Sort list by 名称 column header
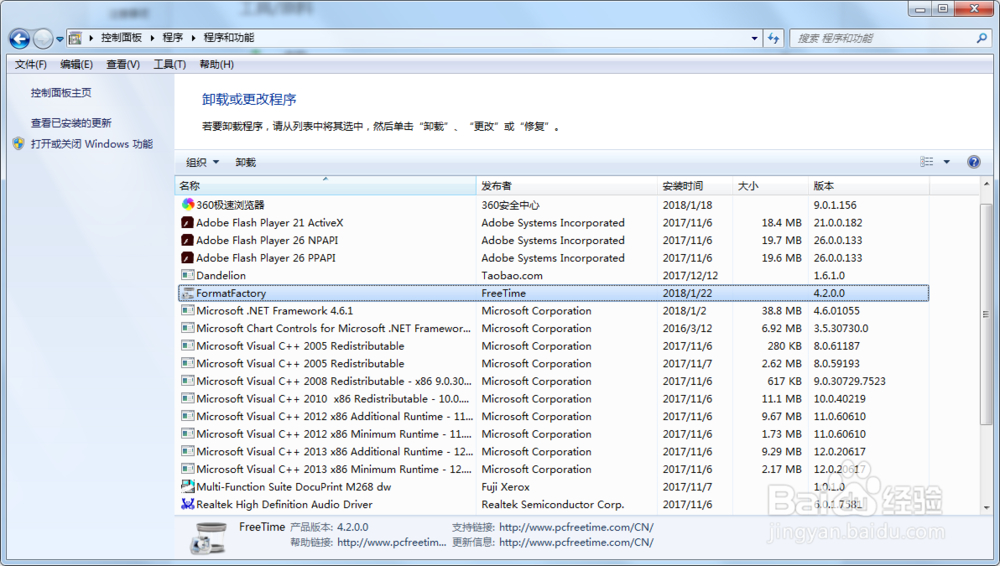Viewport: 1000px width, 566px height. (x=325, y=186)
